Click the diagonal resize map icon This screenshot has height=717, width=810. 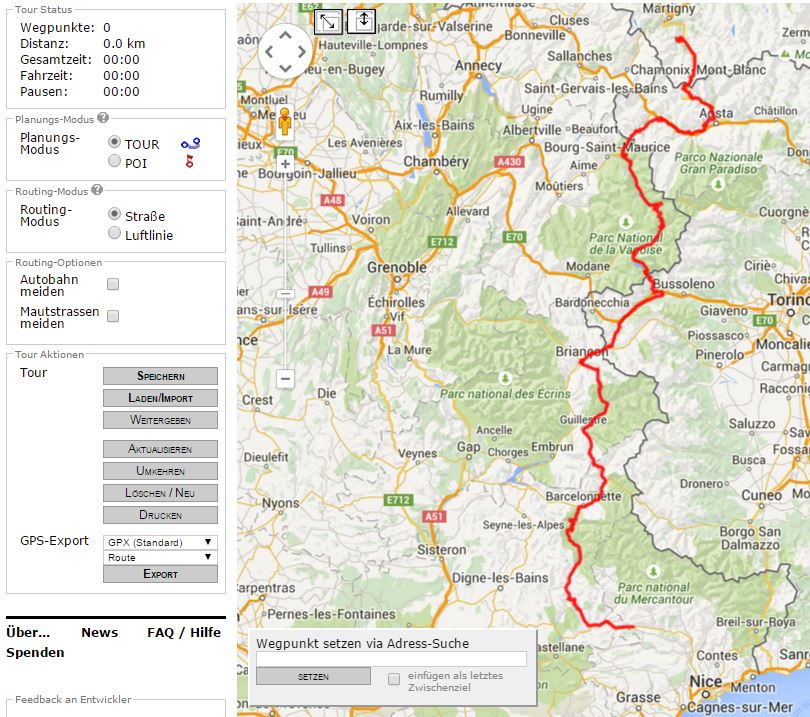click(x=328, y=21)
